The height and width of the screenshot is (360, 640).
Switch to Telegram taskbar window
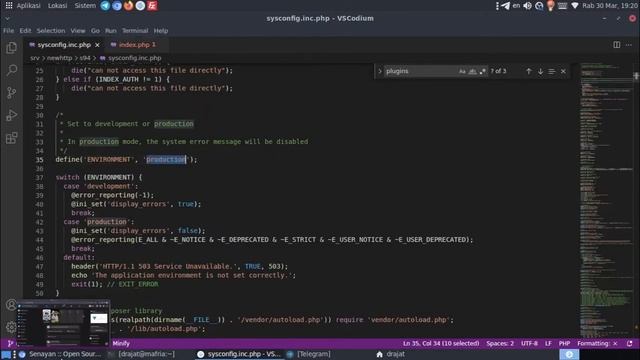tap(309, 354)
